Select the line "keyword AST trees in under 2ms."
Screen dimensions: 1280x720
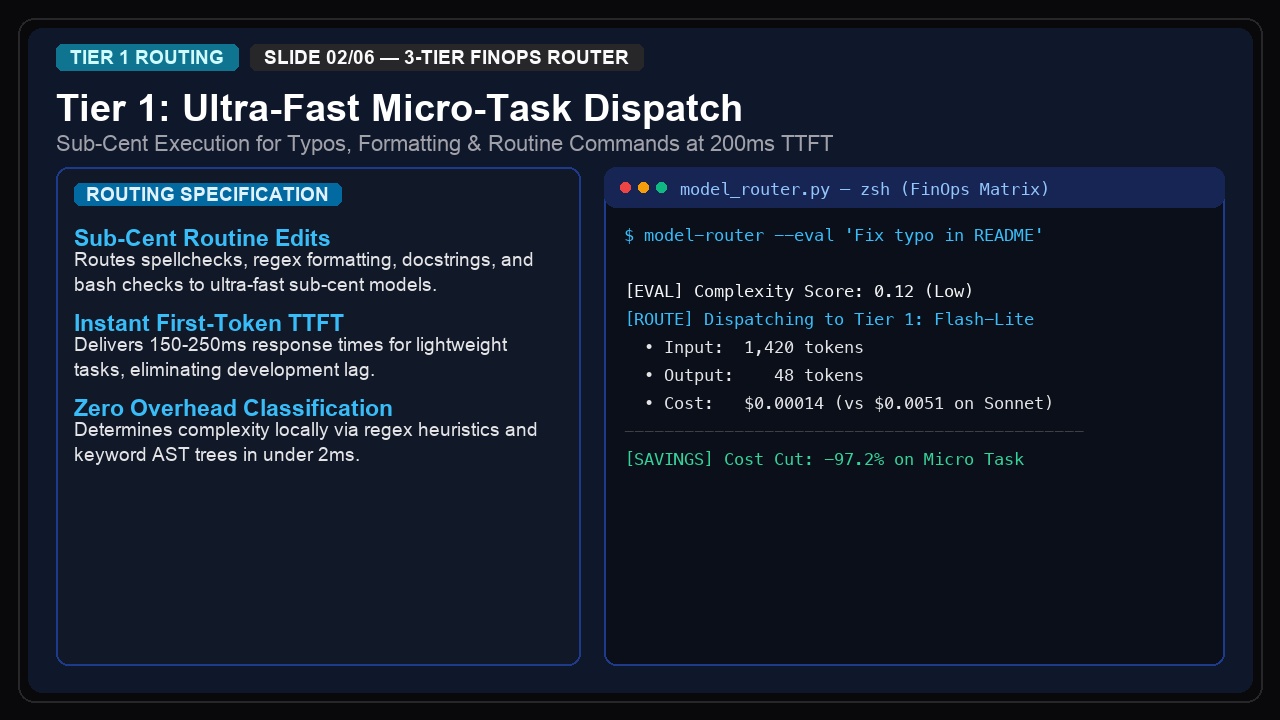pyautogui.click(x=217, y=454)
